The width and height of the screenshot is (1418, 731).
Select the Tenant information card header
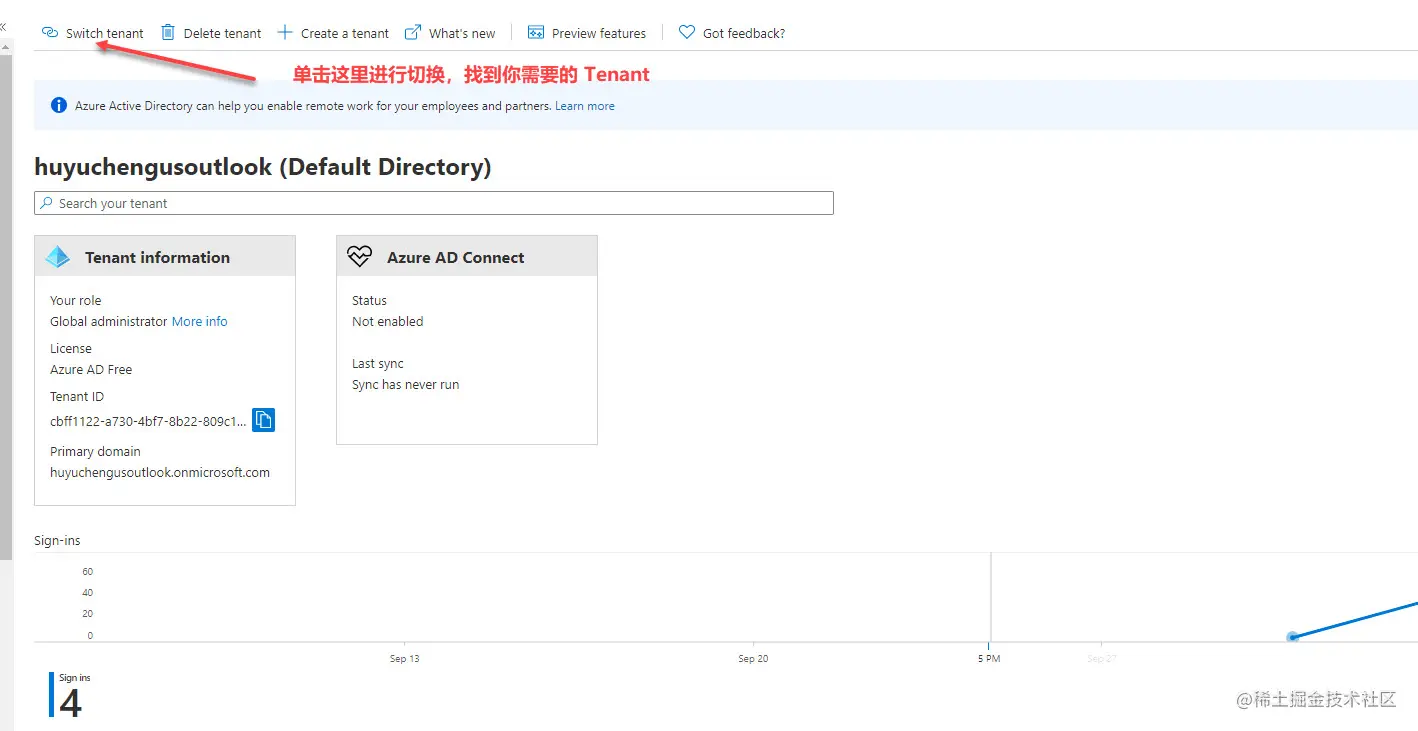165,256
